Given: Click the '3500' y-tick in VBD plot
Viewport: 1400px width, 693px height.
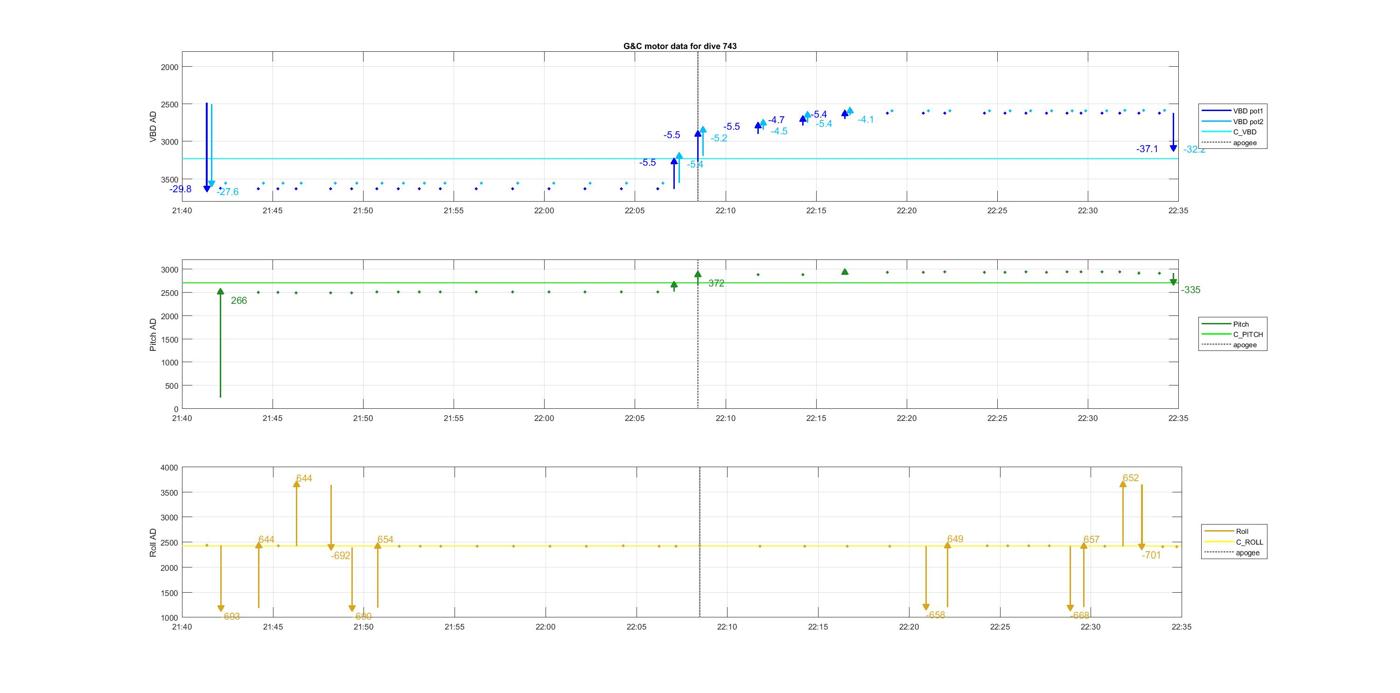Looking at the screenshot, I should tap(169, 179).
